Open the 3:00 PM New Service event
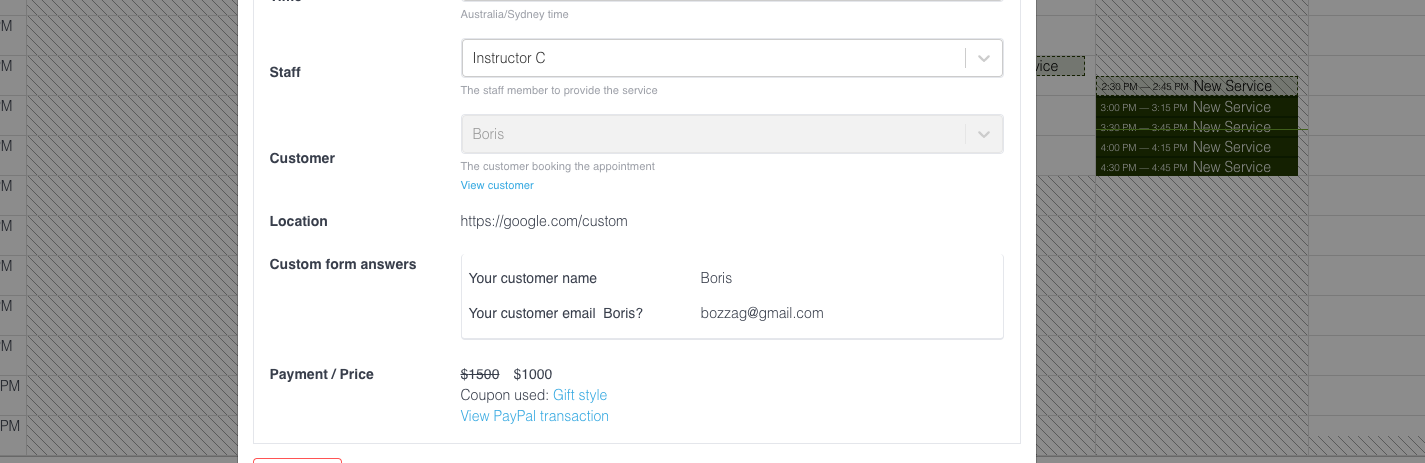This screenshot has width=1425, height=463. 1196,107
